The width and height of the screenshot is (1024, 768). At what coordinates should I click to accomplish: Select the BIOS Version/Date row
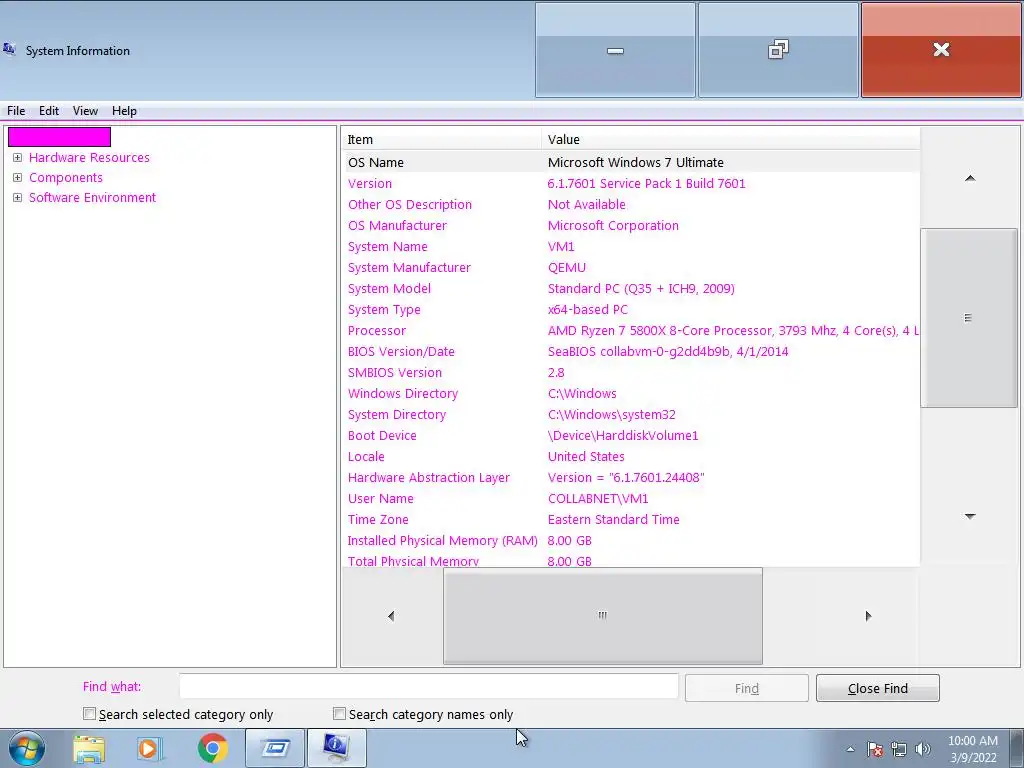[x=631, y=351]
